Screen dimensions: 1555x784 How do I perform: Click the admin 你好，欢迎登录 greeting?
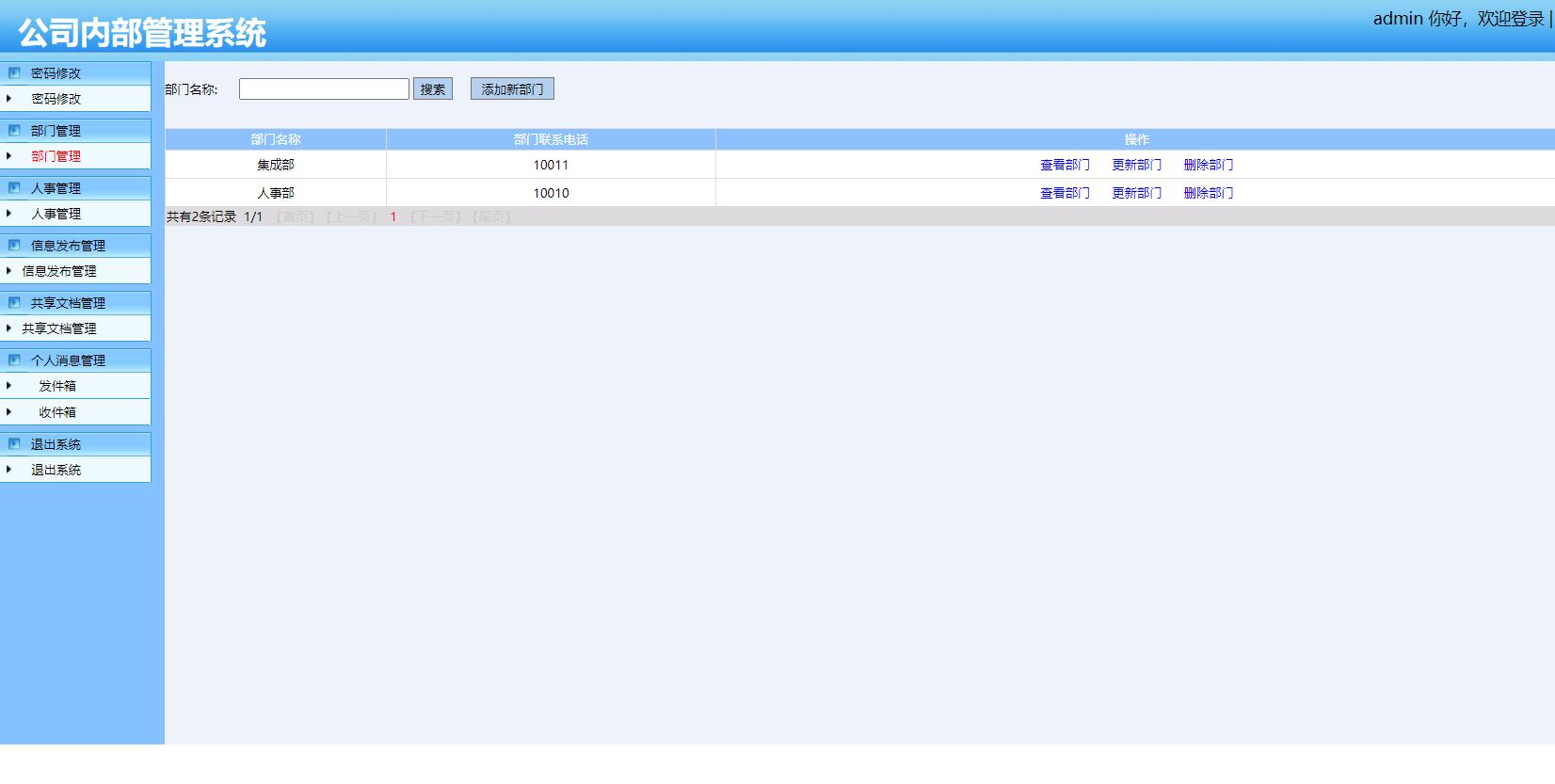(1459, 19)
